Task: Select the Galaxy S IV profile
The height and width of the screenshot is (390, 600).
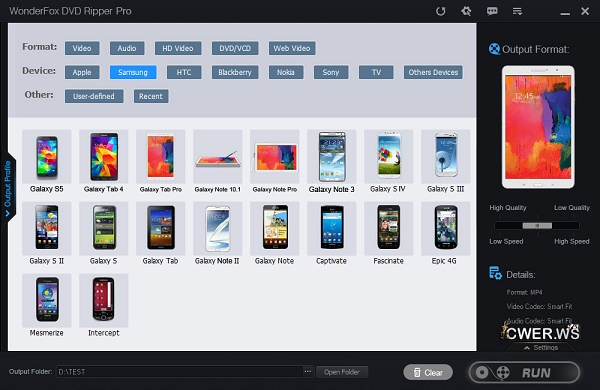Action: tap(389, 162)
